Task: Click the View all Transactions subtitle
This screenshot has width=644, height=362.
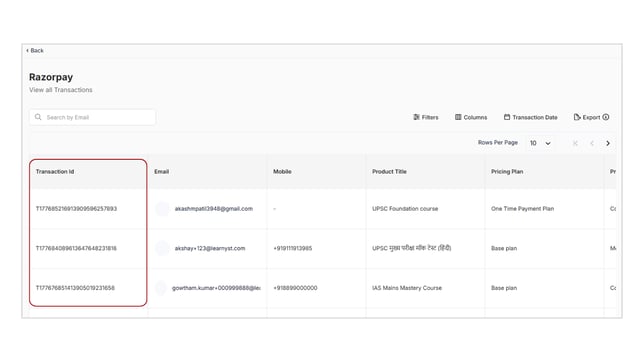Action: pos(61,90)
